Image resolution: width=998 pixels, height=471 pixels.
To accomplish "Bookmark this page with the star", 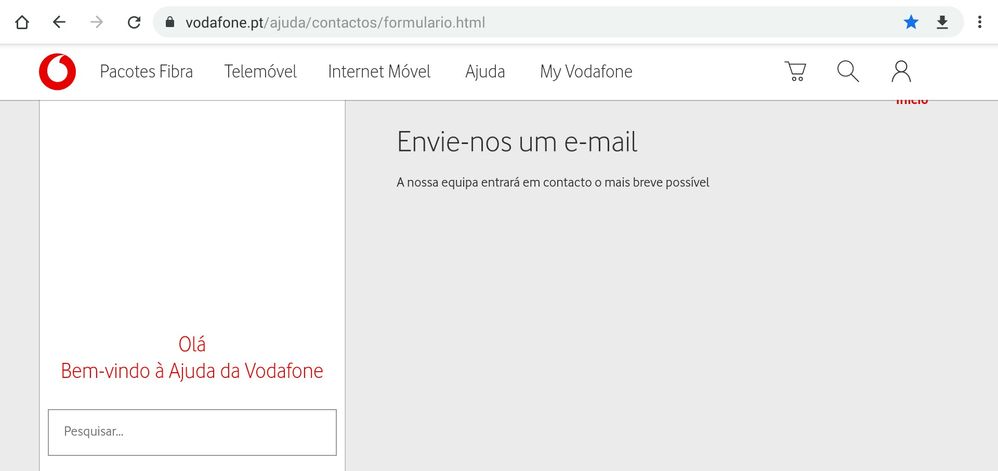I will [x=911, y=22].
